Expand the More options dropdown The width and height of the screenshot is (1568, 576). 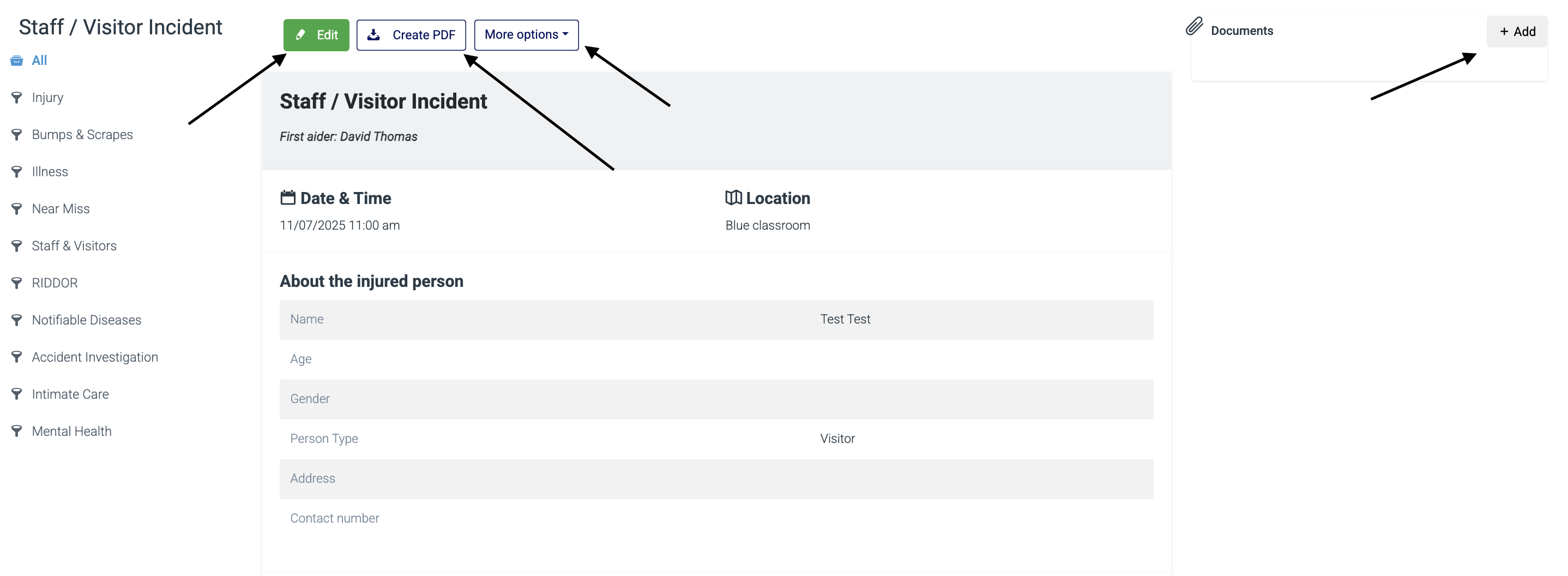tap(527, 35)
